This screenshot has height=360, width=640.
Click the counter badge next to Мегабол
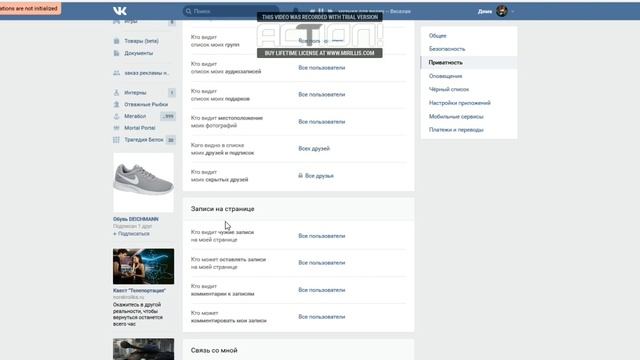(168, 116)
